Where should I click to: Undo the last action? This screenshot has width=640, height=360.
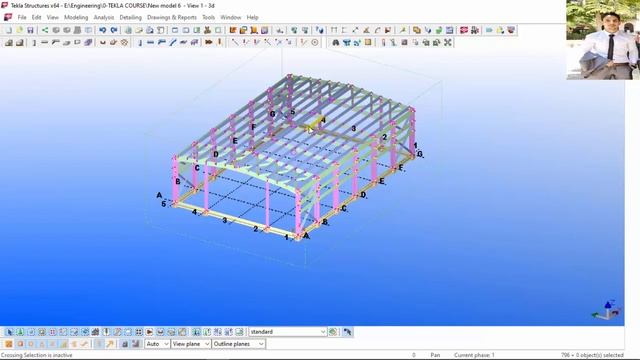pos(102,30)
